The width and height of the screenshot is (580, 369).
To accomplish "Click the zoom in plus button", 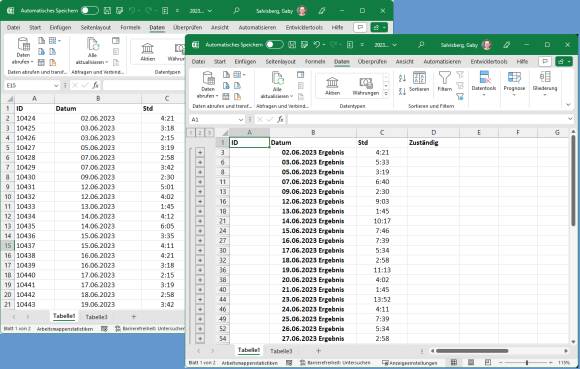I will click(550, 363).
